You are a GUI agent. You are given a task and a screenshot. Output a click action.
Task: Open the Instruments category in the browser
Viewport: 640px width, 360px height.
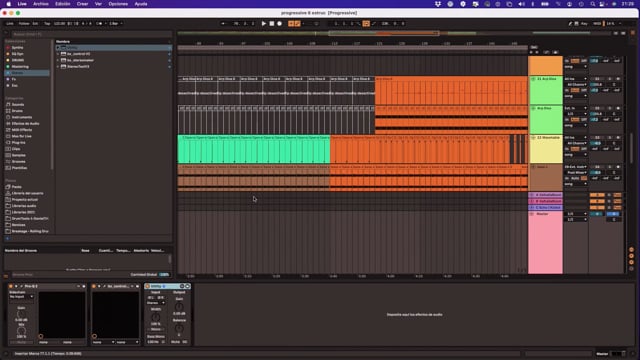pos(22,117)
